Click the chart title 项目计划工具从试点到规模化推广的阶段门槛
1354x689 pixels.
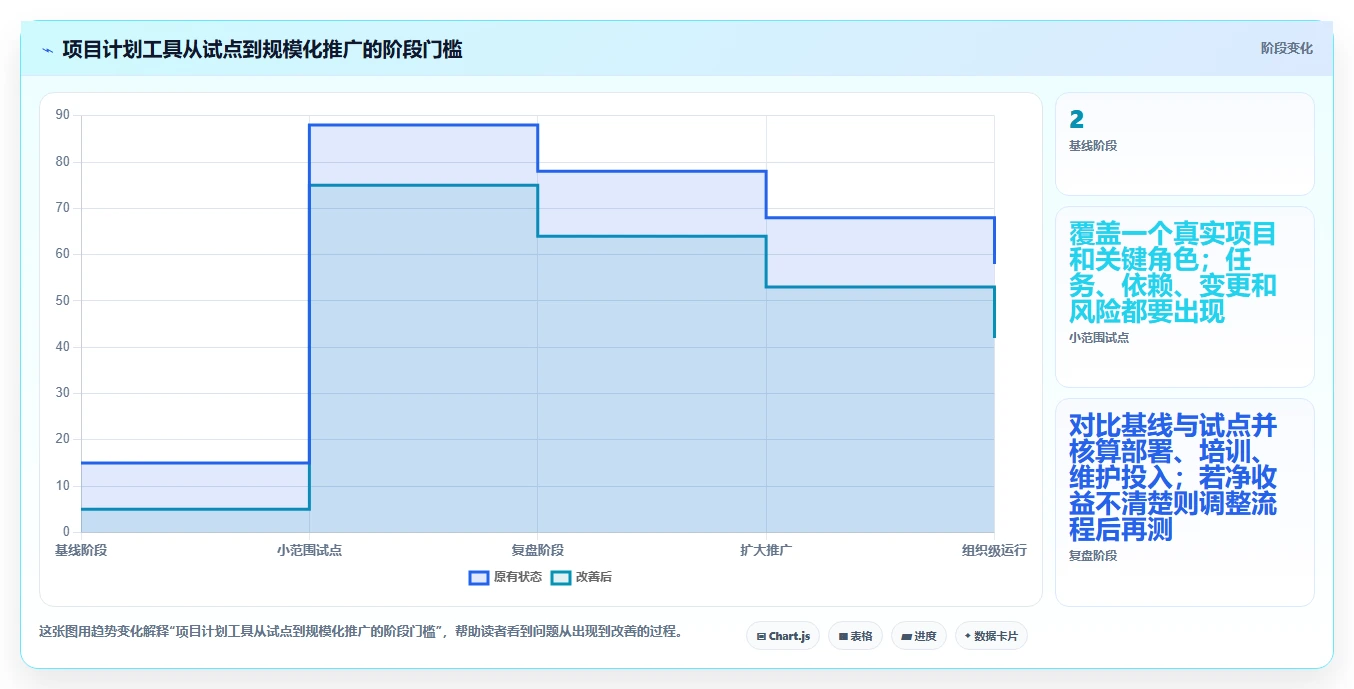coord(262,50)
